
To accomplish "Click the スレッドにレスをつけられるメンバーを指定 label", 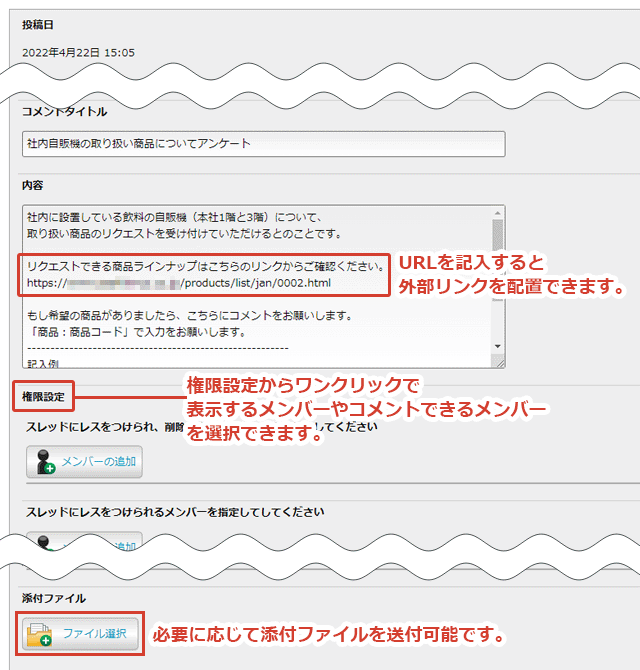I will coord(175,512).
